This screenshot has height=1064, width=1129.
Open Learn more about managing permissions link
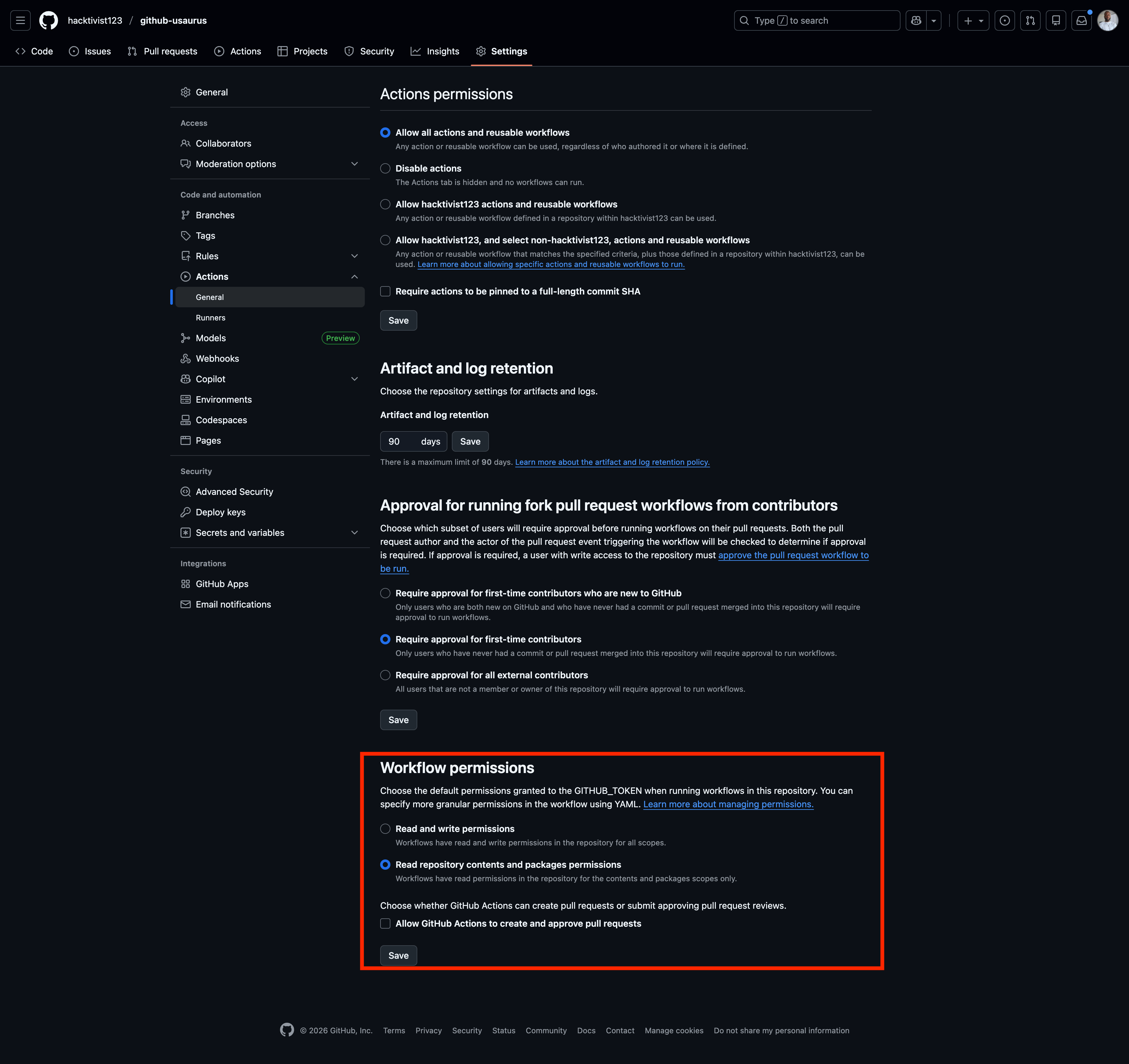tap(728, 804)
